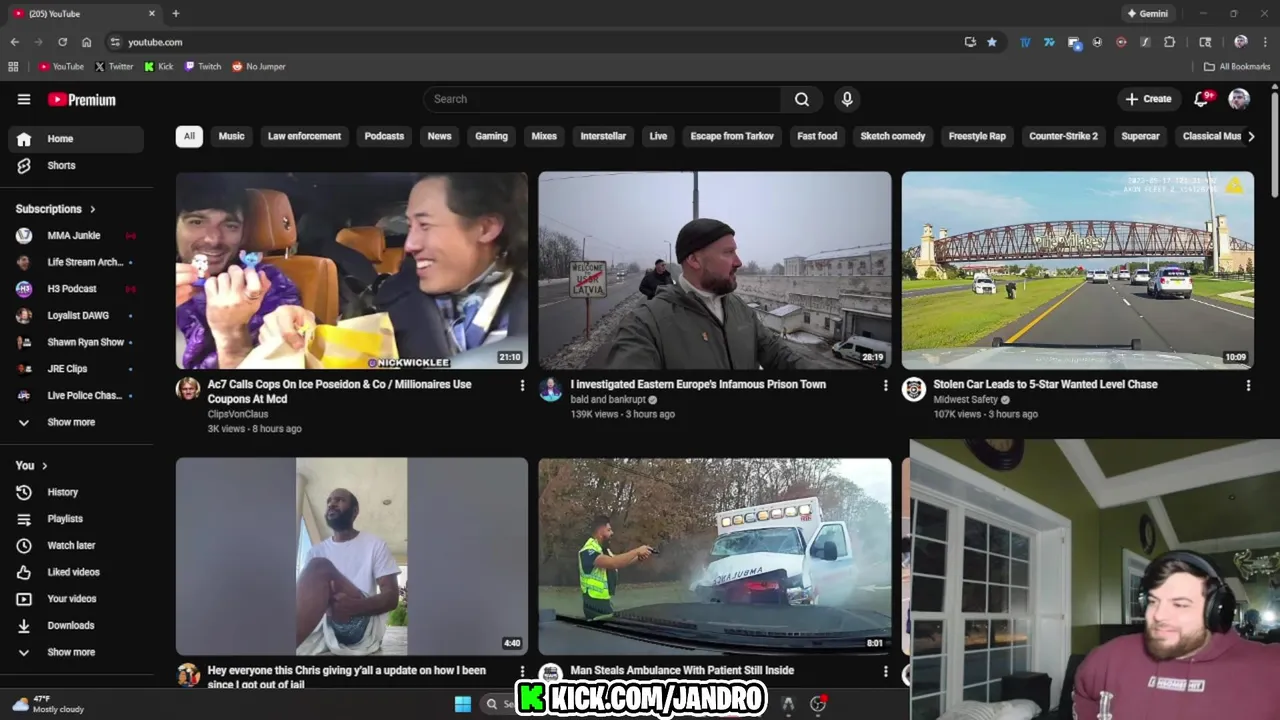Open MMA Junkie subscription channel

pos(76,236)
